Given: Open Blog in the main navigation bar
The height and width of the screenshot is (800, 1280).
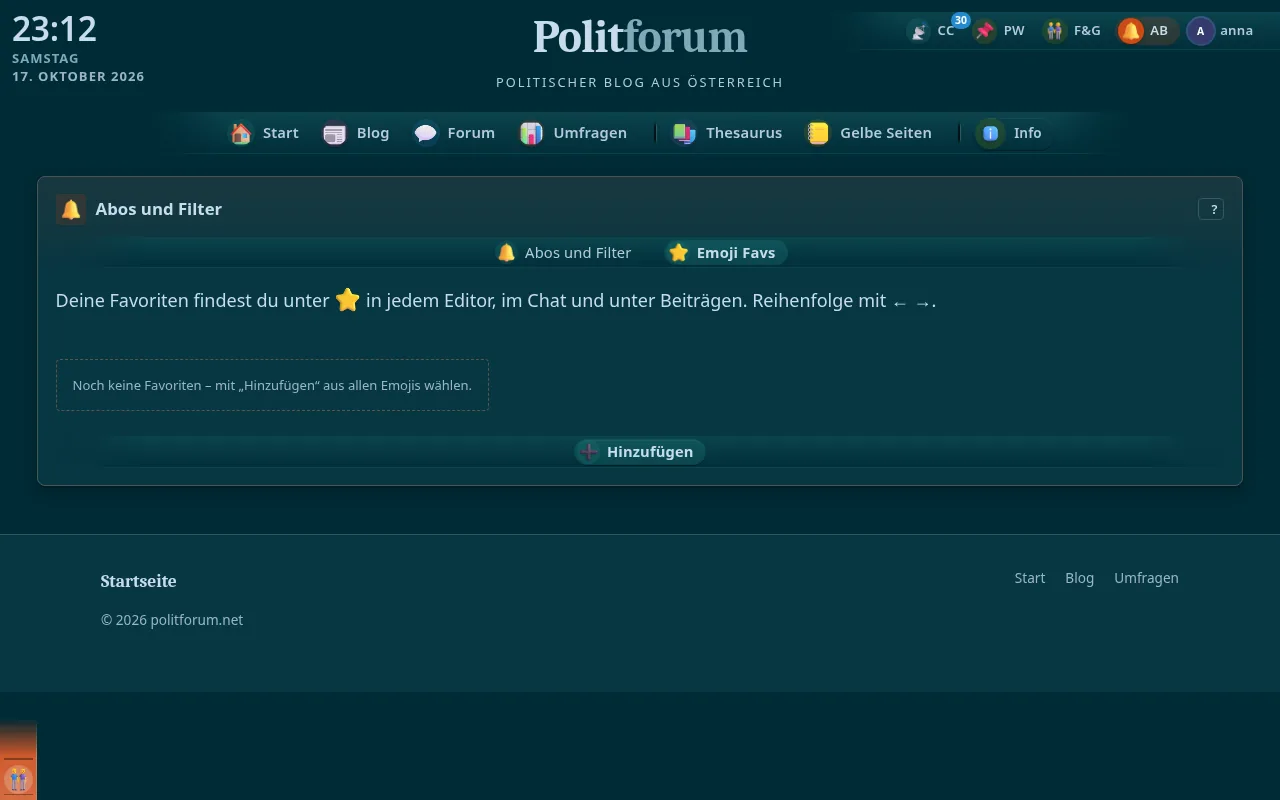Looking at the screenshot, I should (x=356, y=133).
